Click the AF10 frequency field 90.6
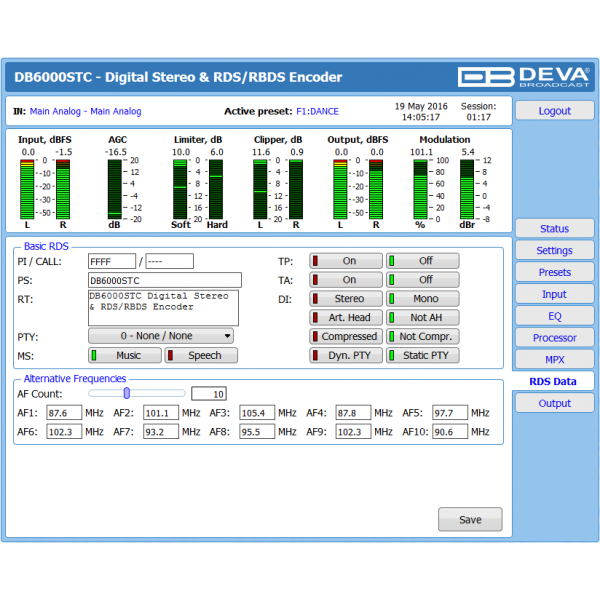The width and height of the screenshot is (600, 600). click(x=450, y=432)
